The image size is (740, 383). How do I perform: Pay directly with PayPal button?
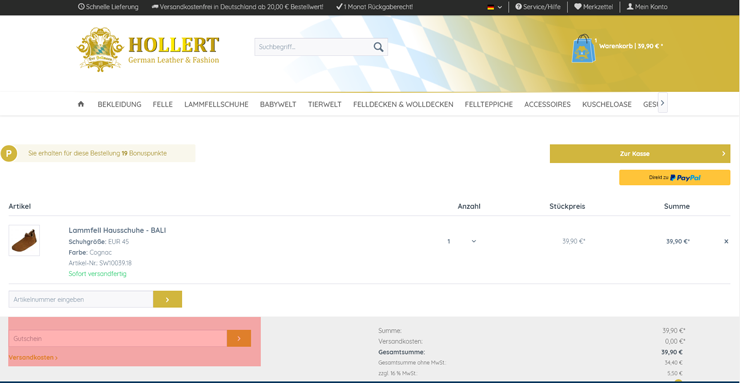674,177
